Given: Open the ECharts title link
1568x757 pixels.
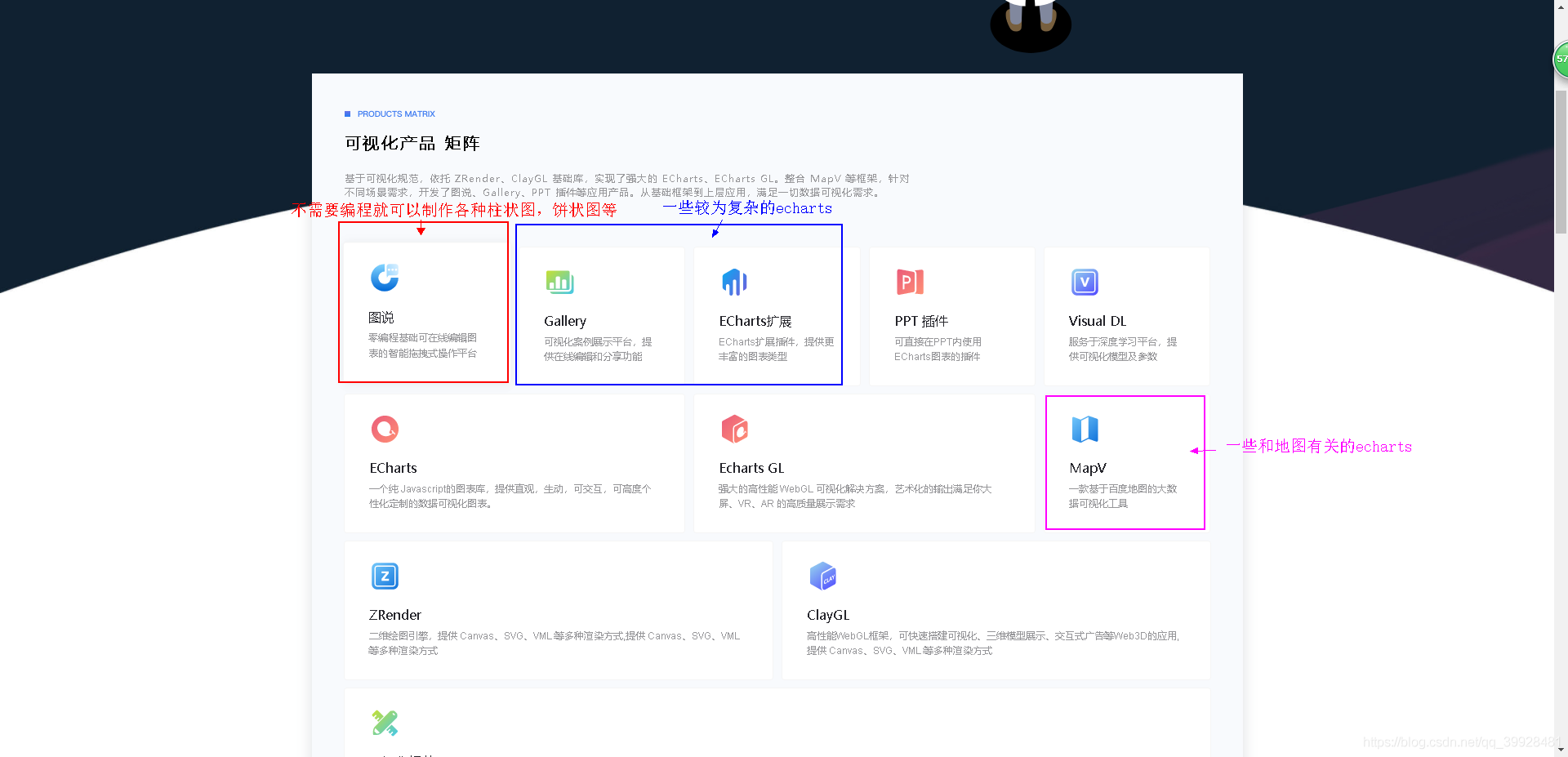Looking at the screenshot, I should coord(393,468).
